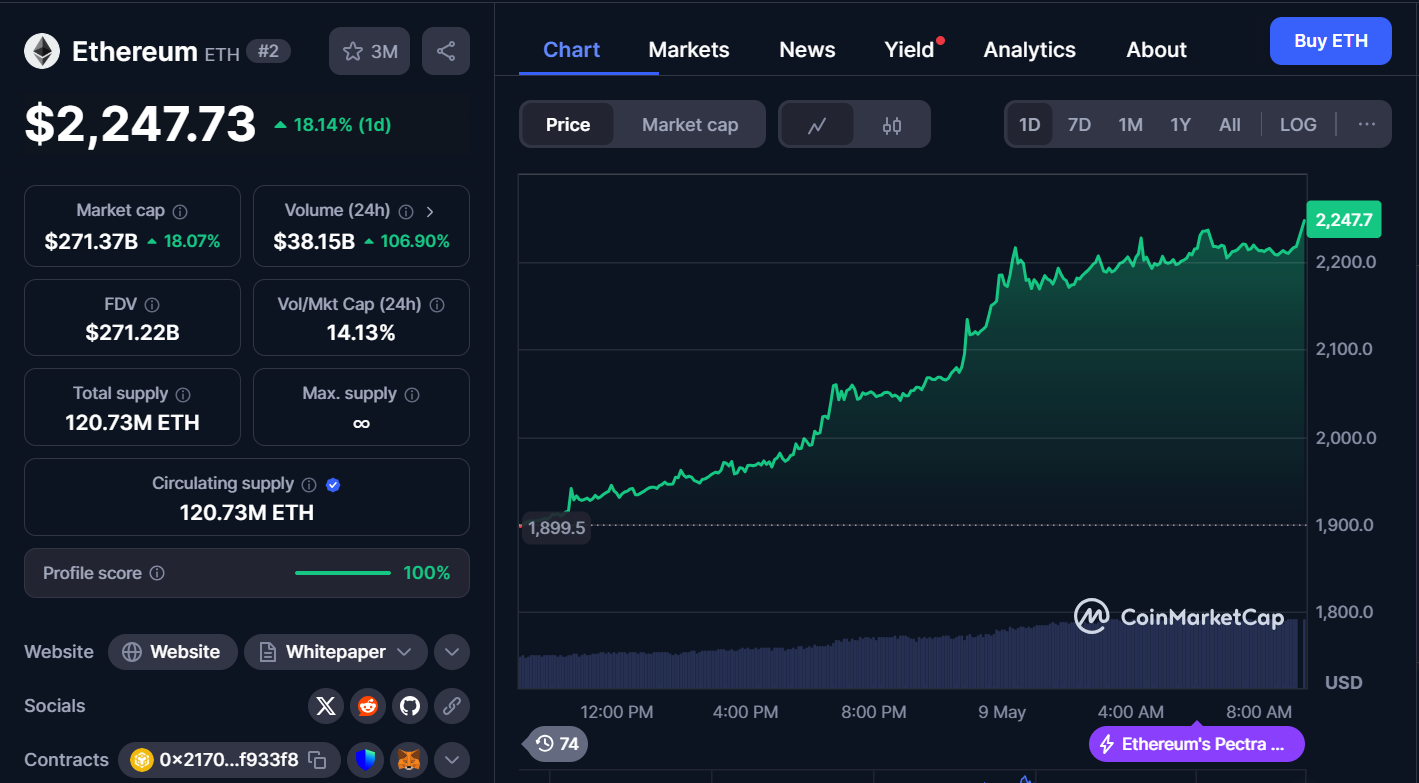
Task: Click the Buy ETH button
Action: pyautogui.click(x=1331, y=41)
